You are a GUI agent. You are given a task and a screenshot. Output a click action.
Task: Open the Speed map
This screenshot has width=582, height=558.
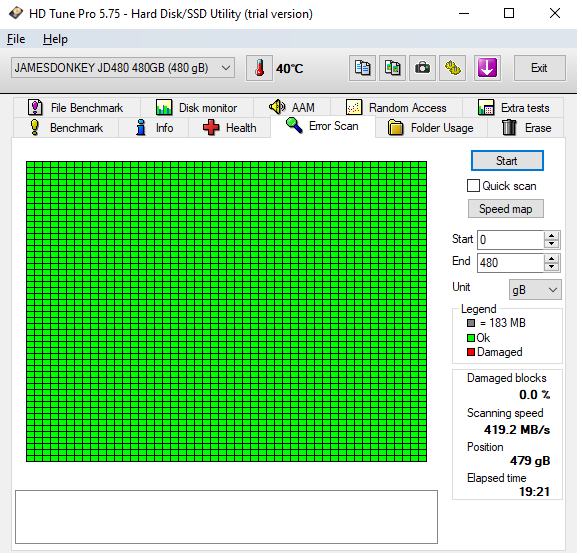click(506, 209)
